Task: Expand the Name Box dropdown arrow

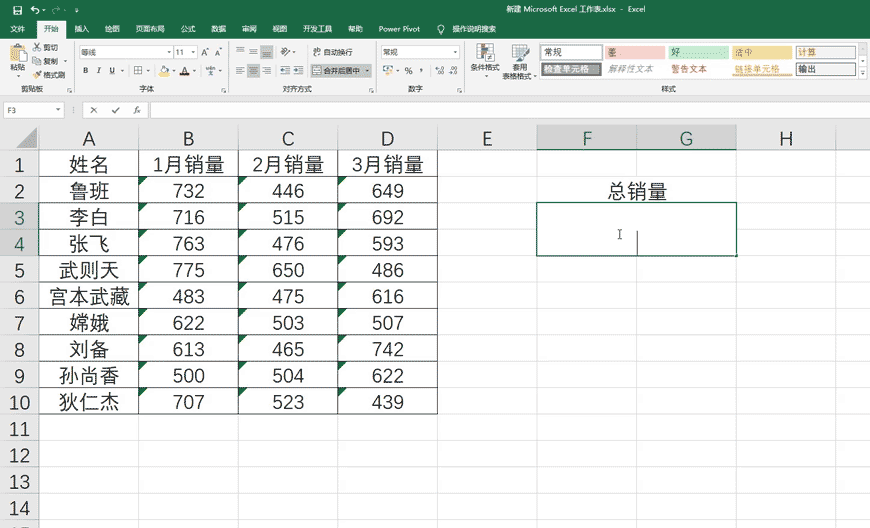Action: pos(58,110)
